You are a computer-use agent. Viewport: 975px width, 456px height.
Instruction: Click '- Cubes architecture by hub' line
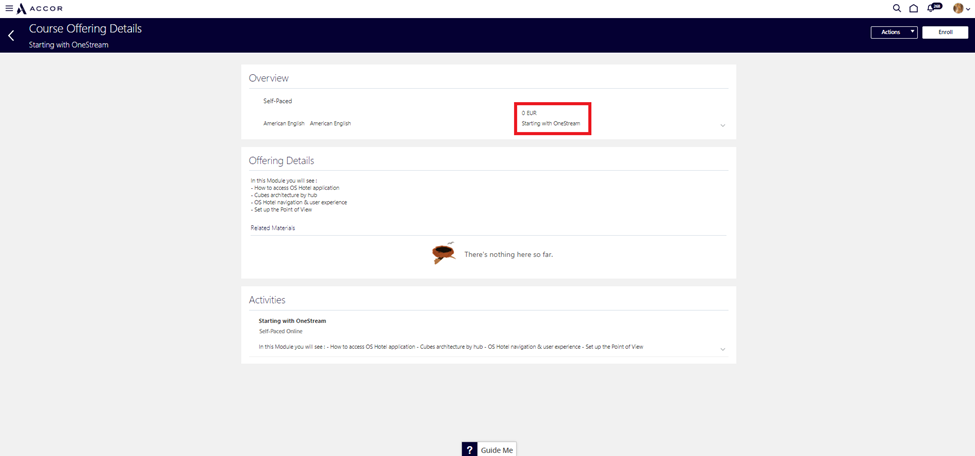(284, 195)
